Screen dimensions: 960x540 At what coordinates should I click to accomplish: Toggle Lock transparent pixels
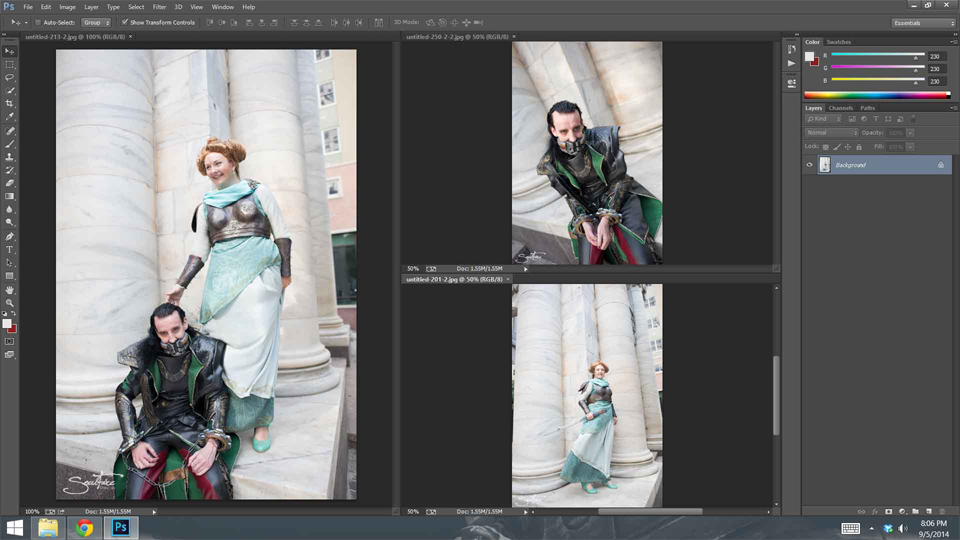click(x=825, y=147)
